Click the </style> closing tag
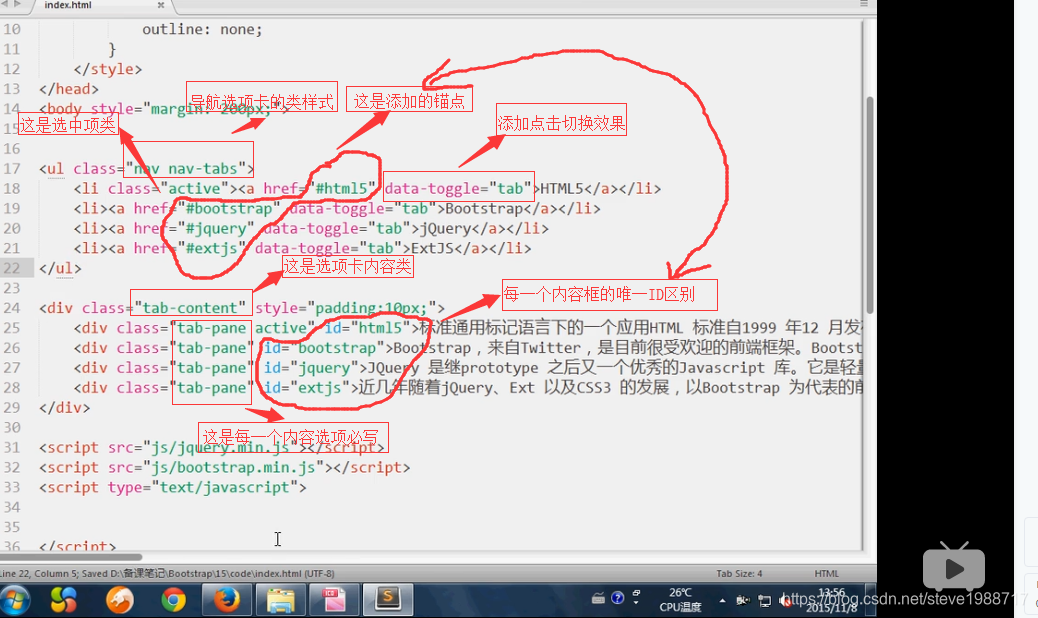 107,69
